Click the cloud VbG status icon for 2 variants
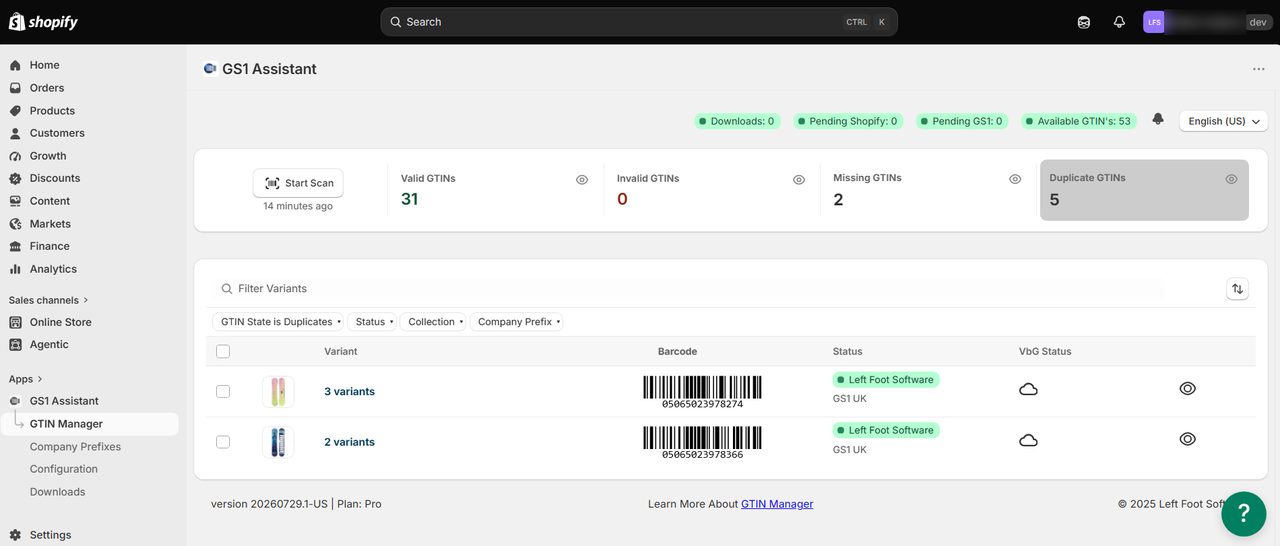The image size is (1280, 546). (1028, 440)
